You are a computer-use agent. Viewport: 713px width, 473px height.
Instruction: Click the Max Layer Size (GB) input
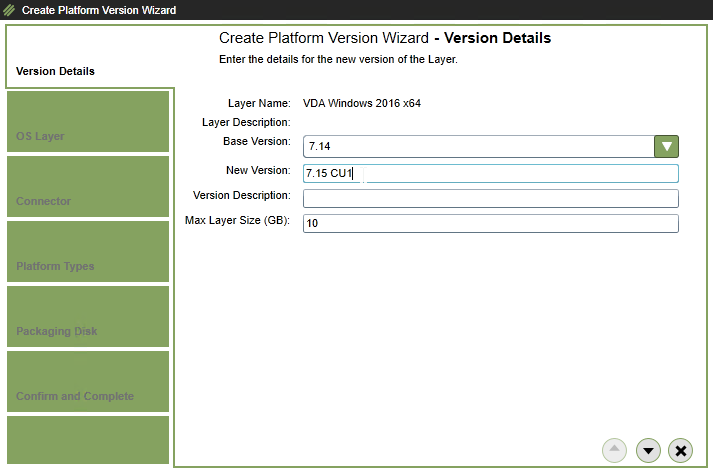pyautogui.click(x=490, y=223)
